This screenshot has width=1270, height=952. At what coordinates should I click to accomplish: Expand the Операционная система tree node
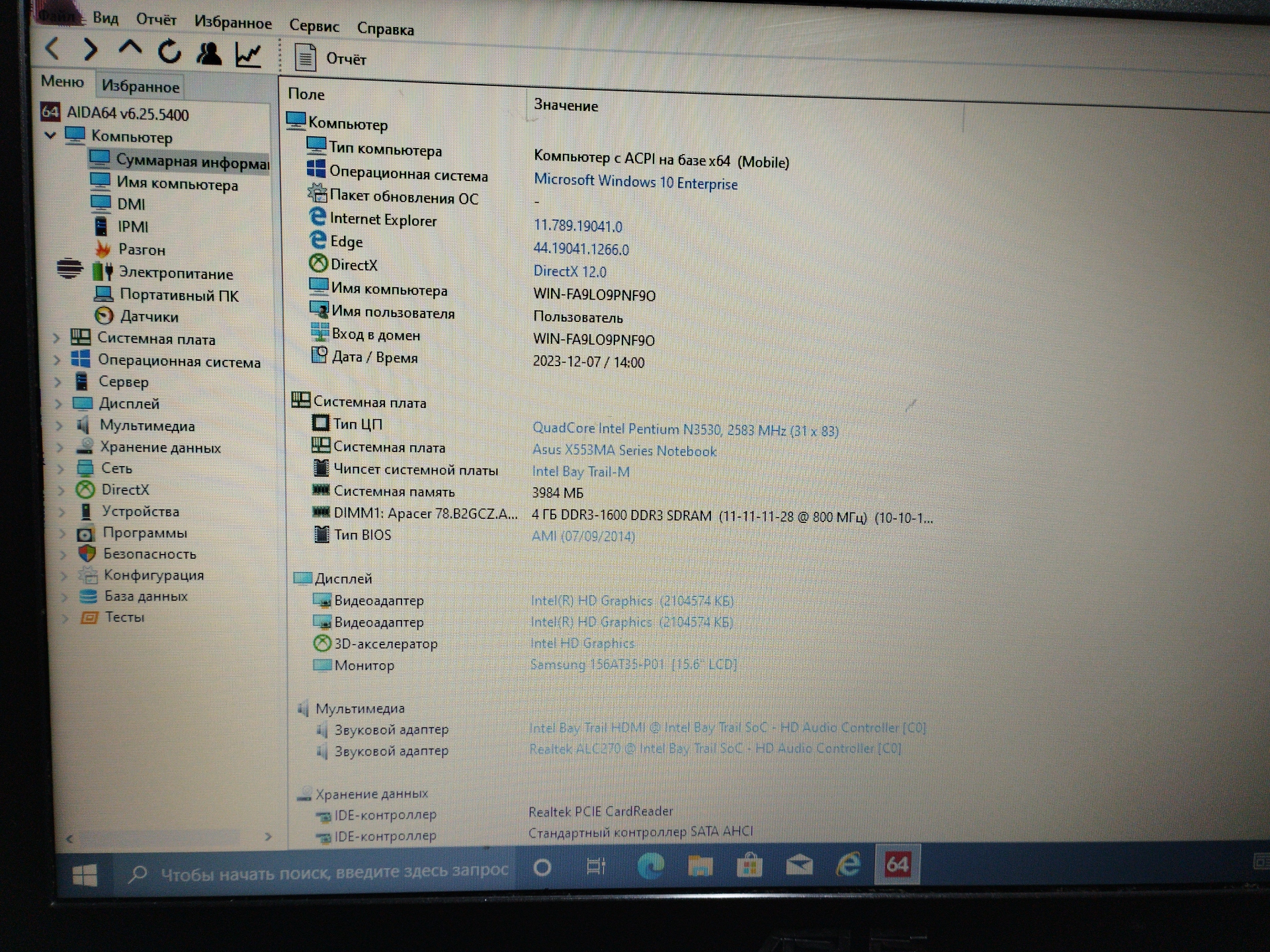coord(58,360)
